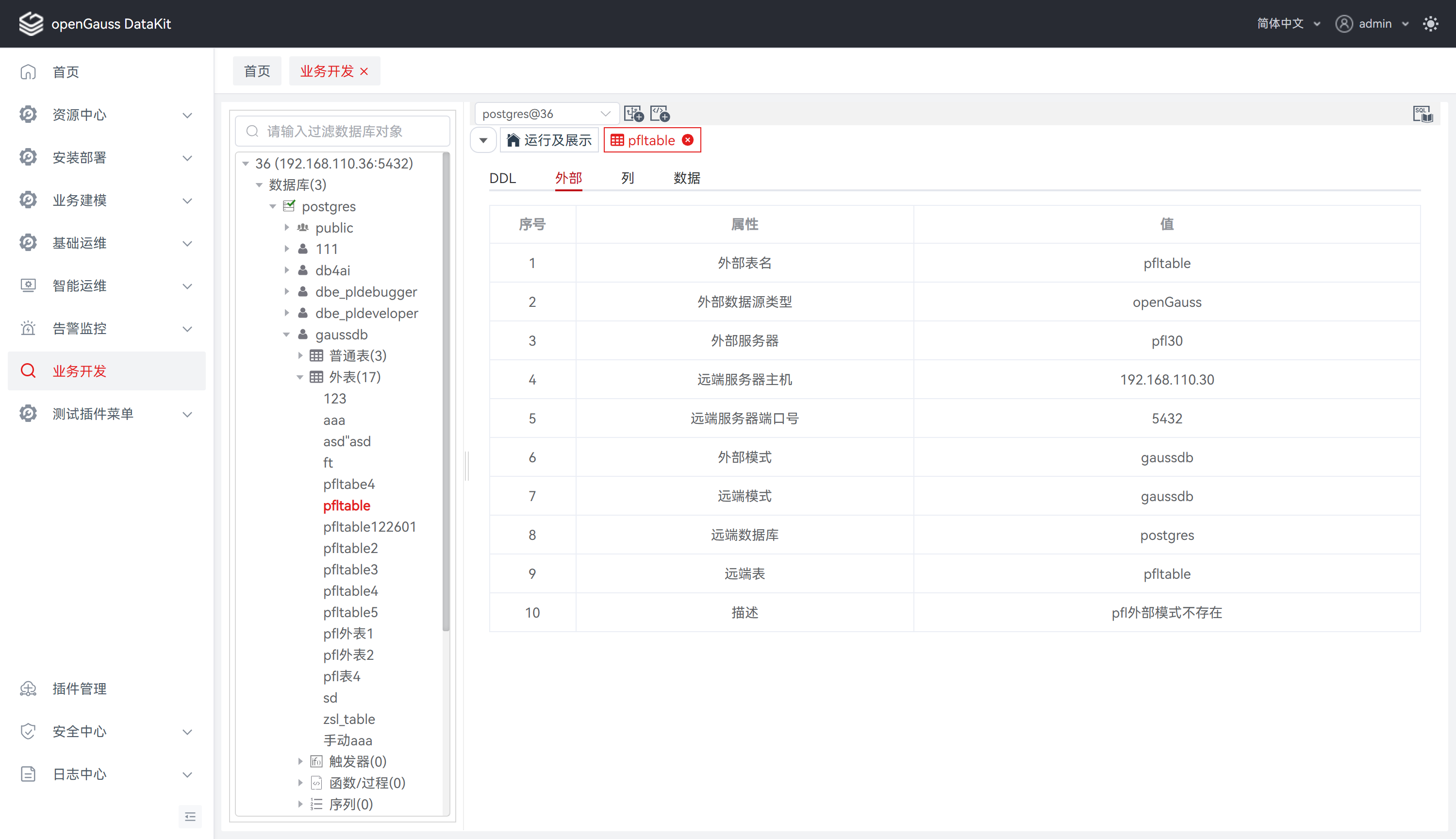Click the pfltable tab table icon
This screenshot has width=1456, height=839.
point(617,140)
